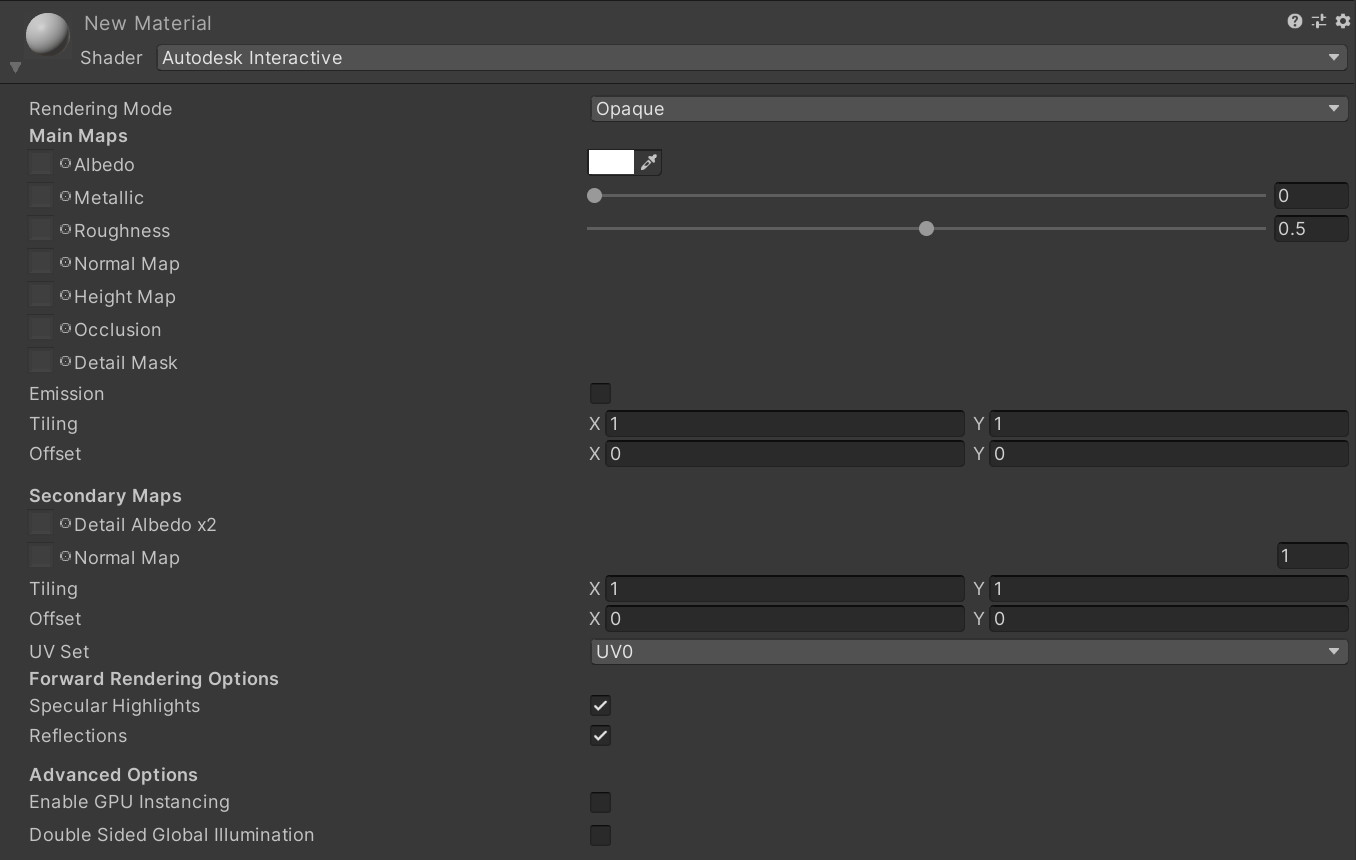Assign a texture to Normal Map slot
Image resolution: width=1356 pixels, height=860 pixels.
pos(40,262)
